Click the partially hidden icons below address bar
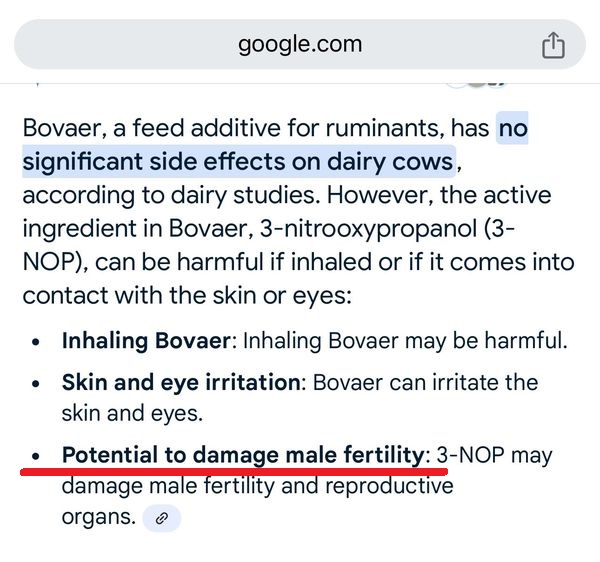Image resolution: width=600 pixels, height=562 pixels. [x=476, y=84]
